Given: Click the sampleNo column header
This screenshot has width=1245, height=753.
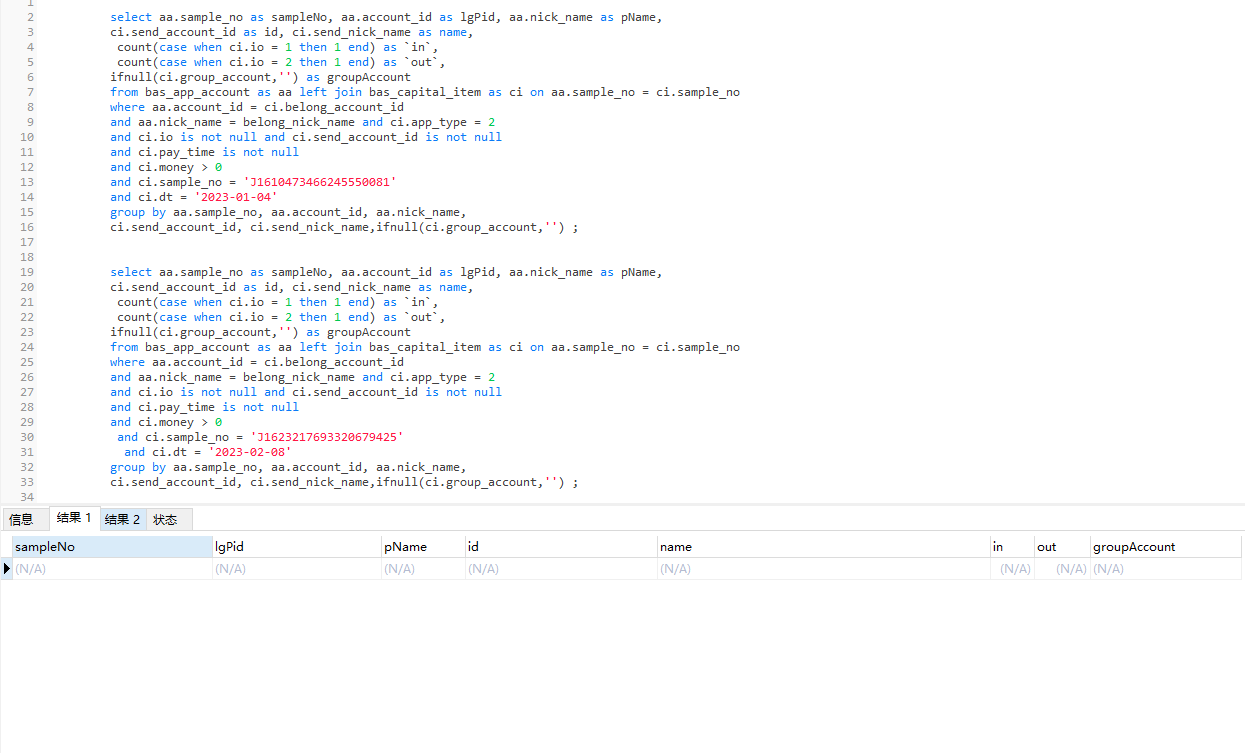Looking at the screenshot, I should [111, 547].
